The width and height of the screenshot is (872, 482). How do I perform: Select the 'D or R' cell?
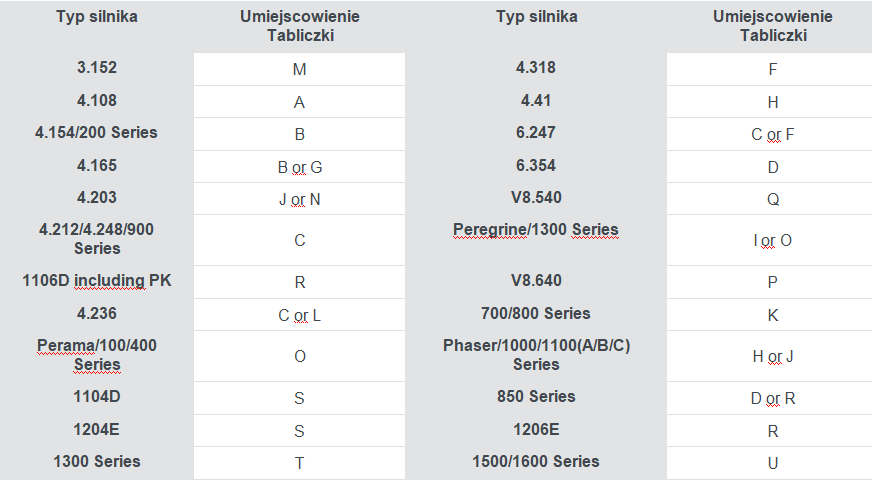pyautogui.click(x=772, y=398)
